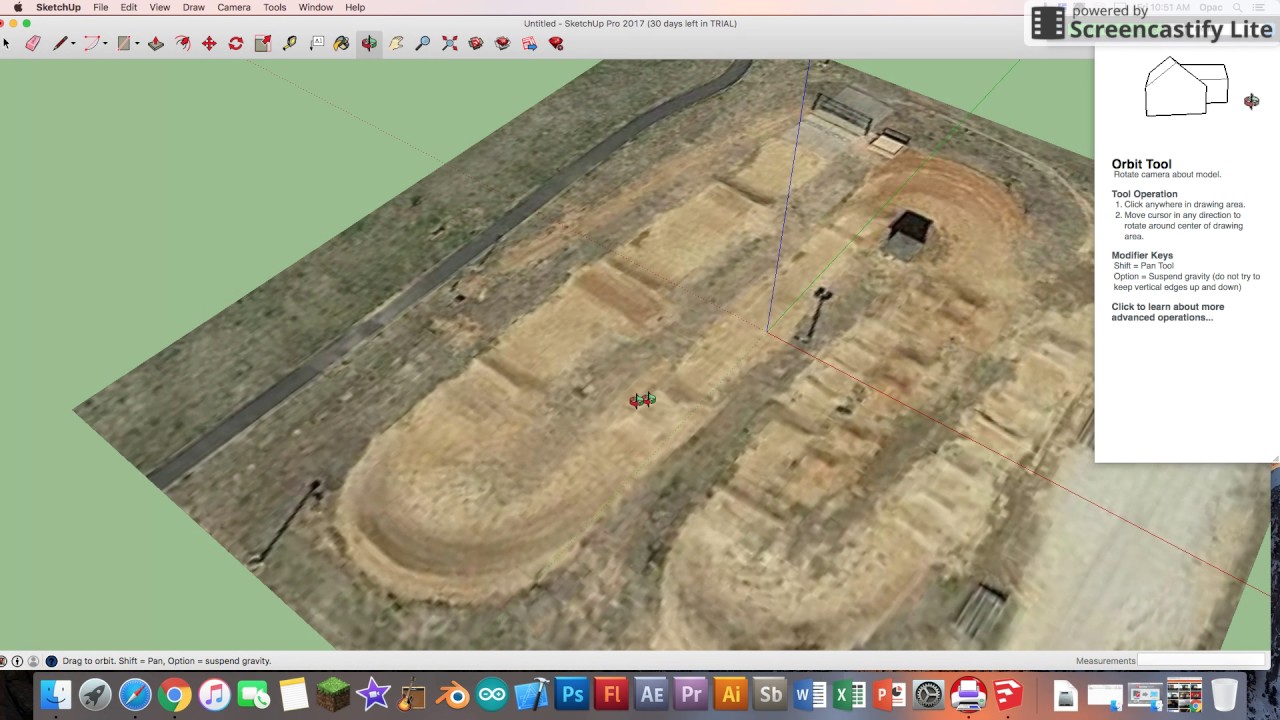Open the Camera menu
Image resolution: width=1280 pixels, height=720 pixels.
(234, 7)
